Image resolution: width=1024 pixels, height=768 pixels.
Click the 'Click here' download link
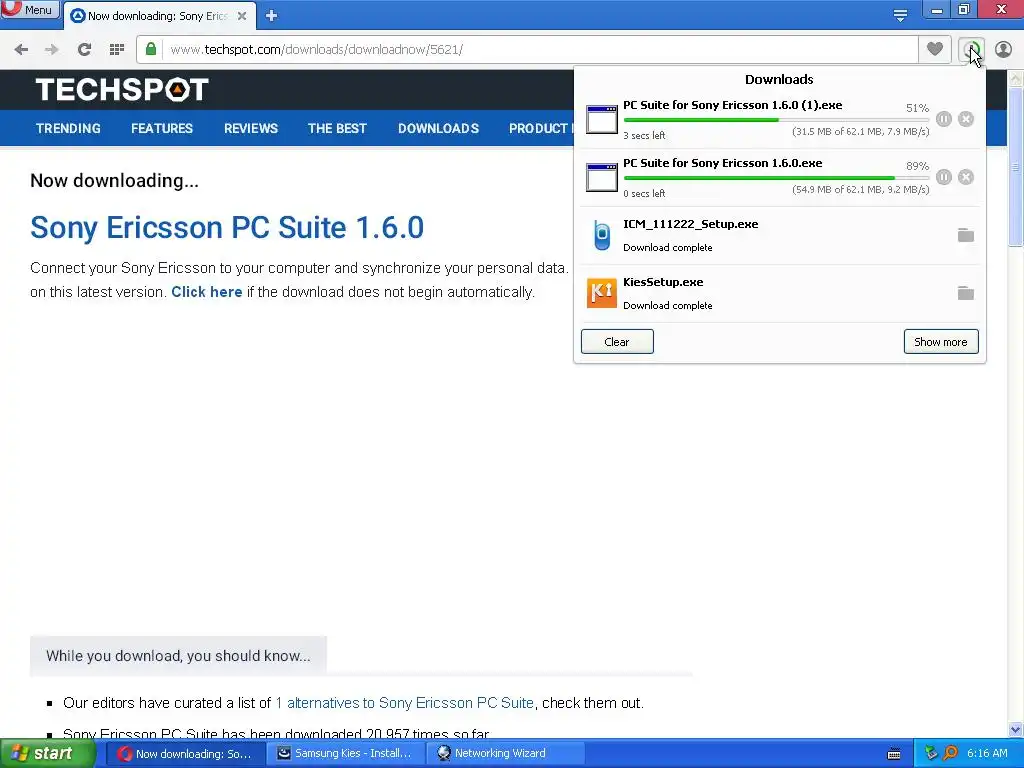[x=206, y=292]
